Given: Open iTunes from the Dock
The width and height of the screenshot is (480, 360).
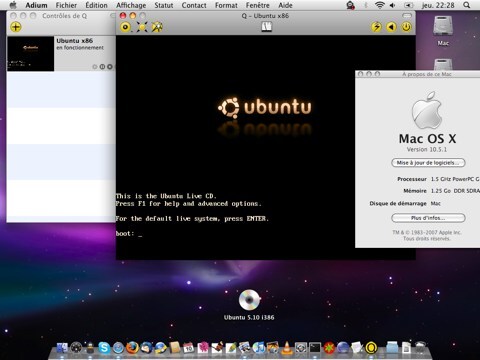Looking at the screenshot, I should 259,348.
